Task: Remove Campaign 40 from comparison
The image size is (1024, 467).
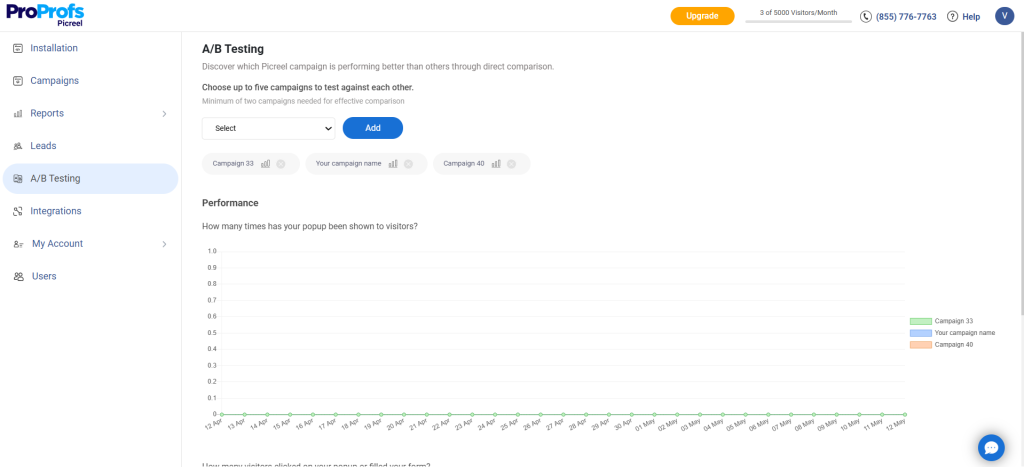Action: pyautogui.click(x=511, y=164)
